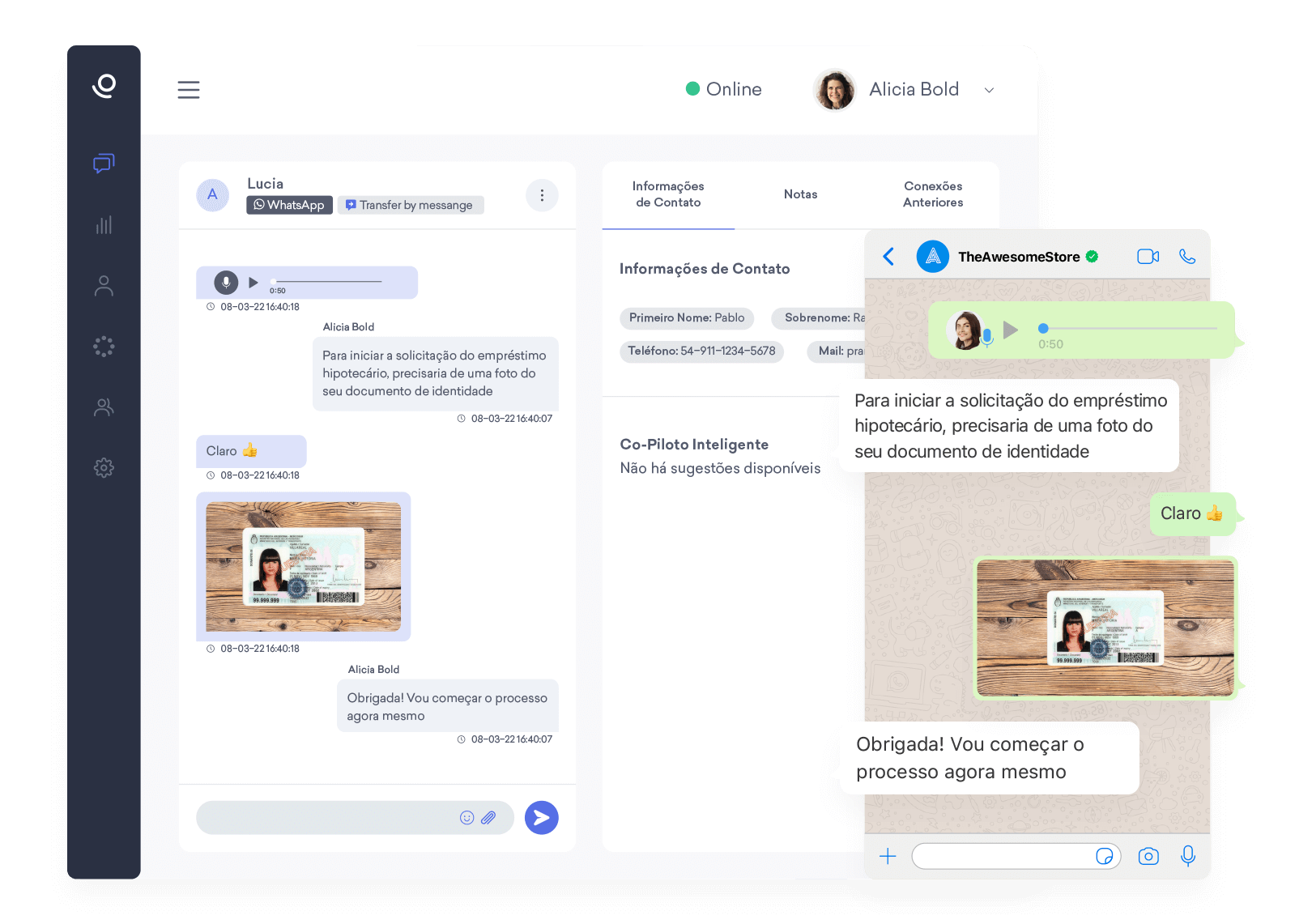This screenshot has height=924, width=1312.
Task: Open the emoji picker in the message box
Action: [466, 818]
